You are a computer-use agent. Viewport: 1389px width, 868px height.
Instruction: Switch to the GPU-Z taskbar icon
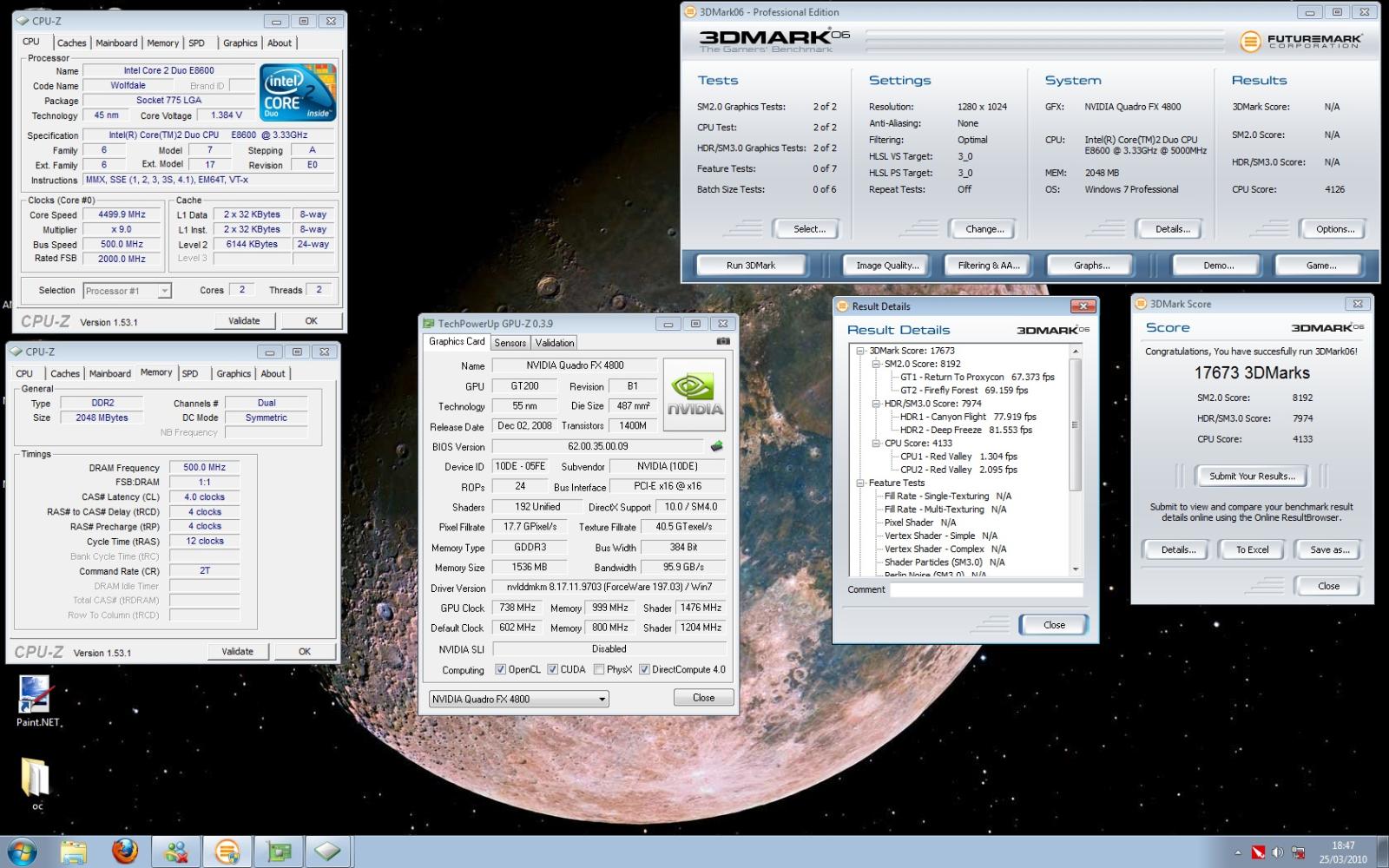(x=279, y=852)
